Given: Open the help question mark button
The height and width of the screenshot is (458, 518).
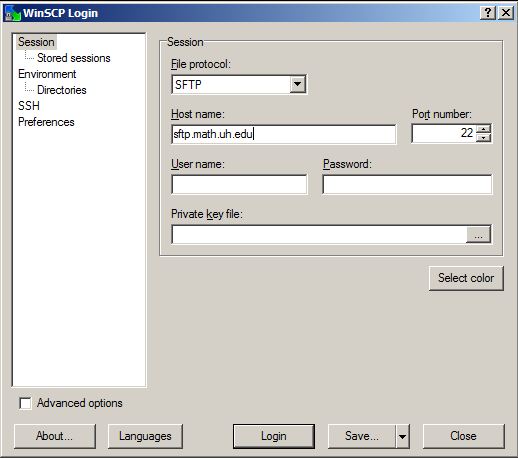Looking at the screenshot, I should coord(488,13).
